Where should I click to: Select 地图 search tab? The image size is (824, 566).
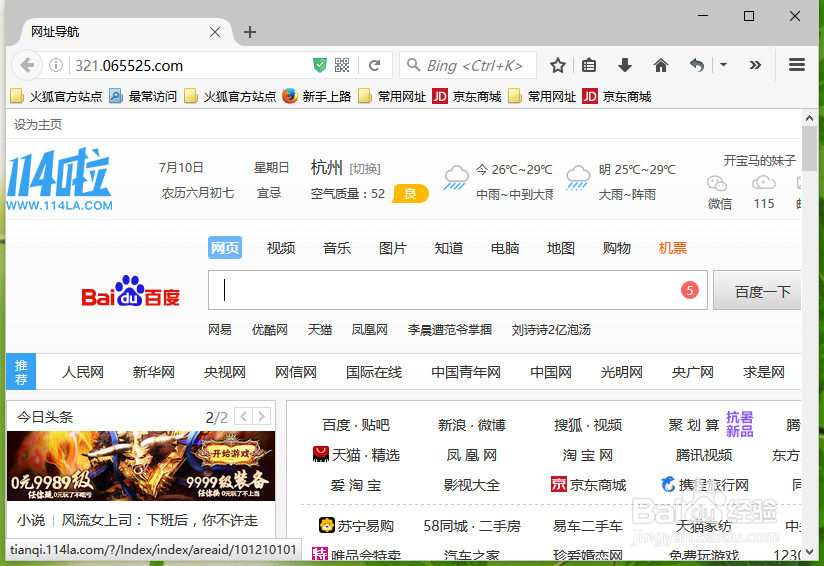[x=560, y=248]
